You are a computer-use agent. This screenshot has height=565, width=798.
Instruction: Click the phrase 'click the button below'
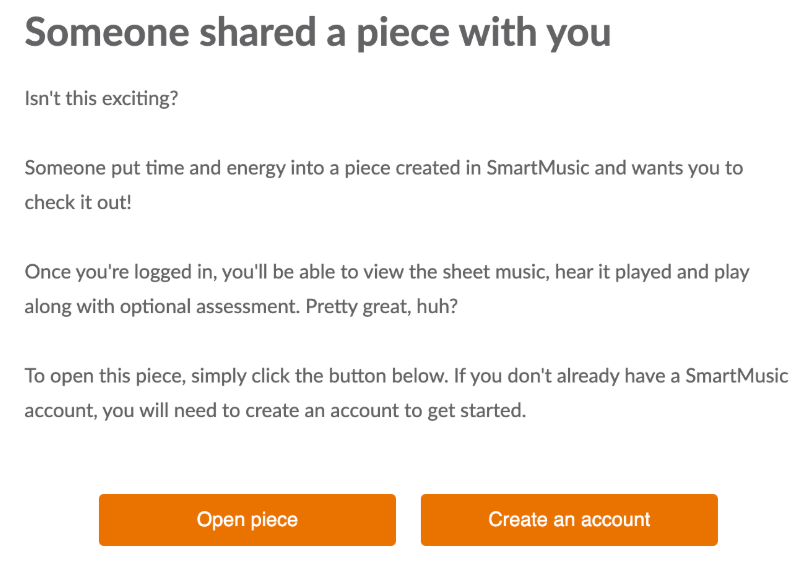pyautogui.click(x=350, y=376)
